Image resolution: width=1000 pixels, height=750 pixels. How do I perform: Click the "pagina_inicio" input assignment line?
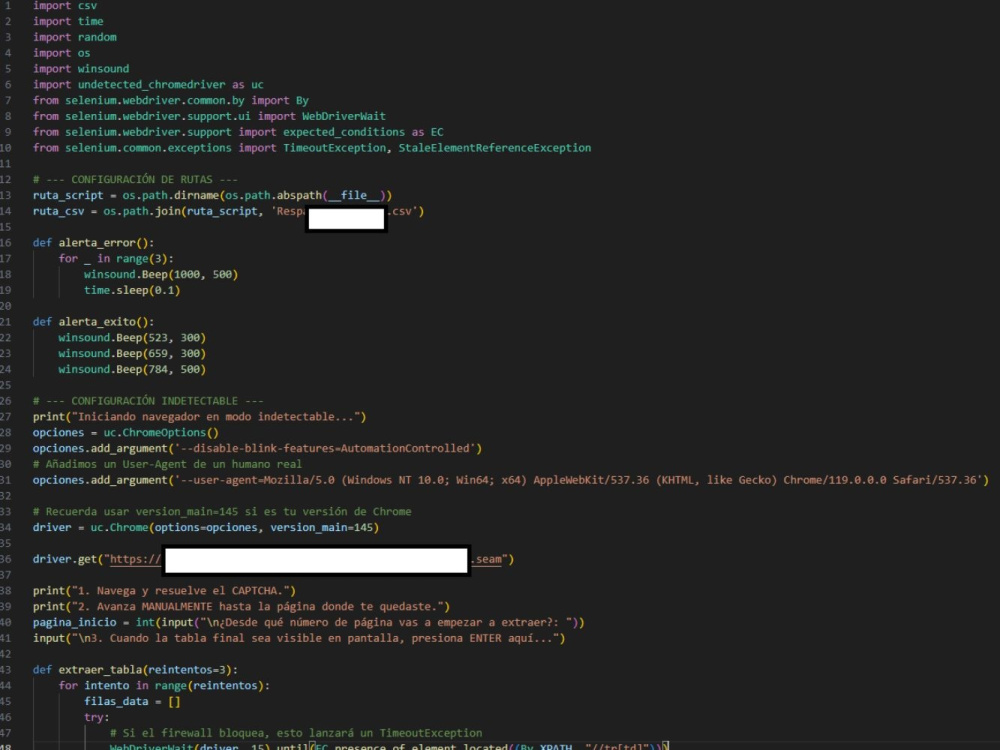click(309, 622)
